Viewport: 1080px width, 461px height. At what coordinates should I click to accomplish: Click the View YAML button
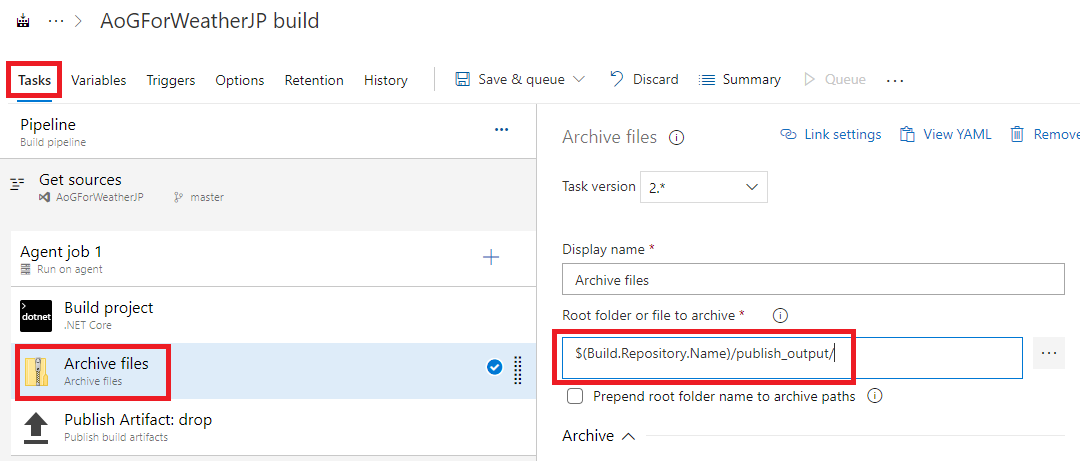945,134
